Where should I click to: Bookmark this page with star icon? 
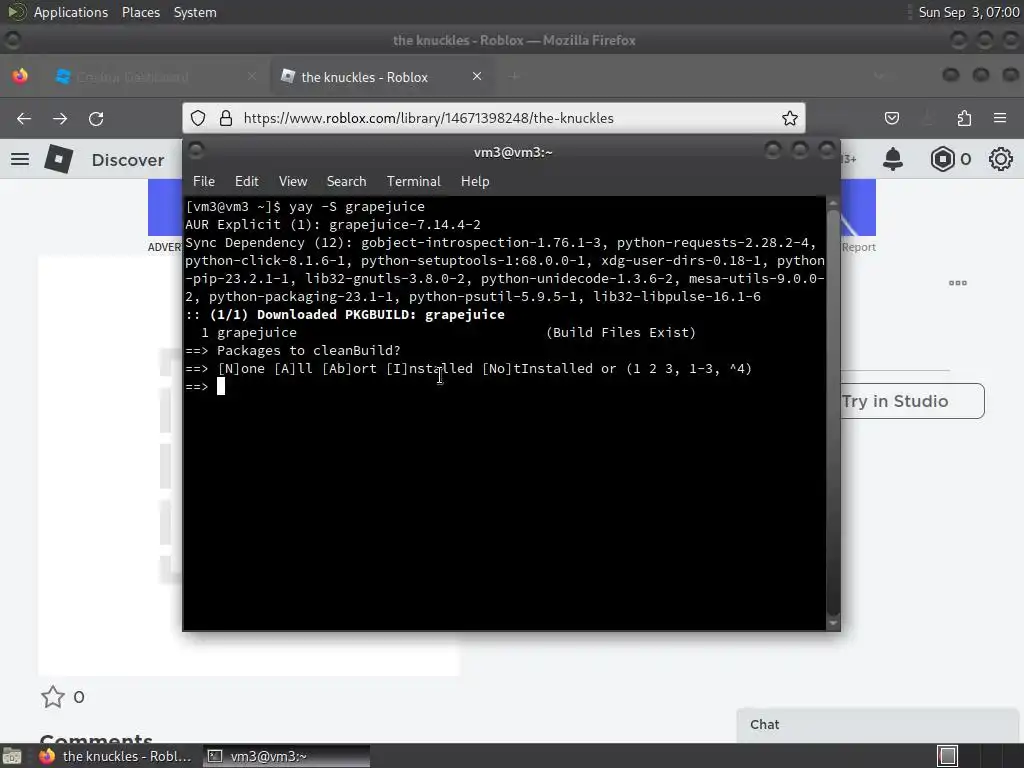click(x=790, y=118)
